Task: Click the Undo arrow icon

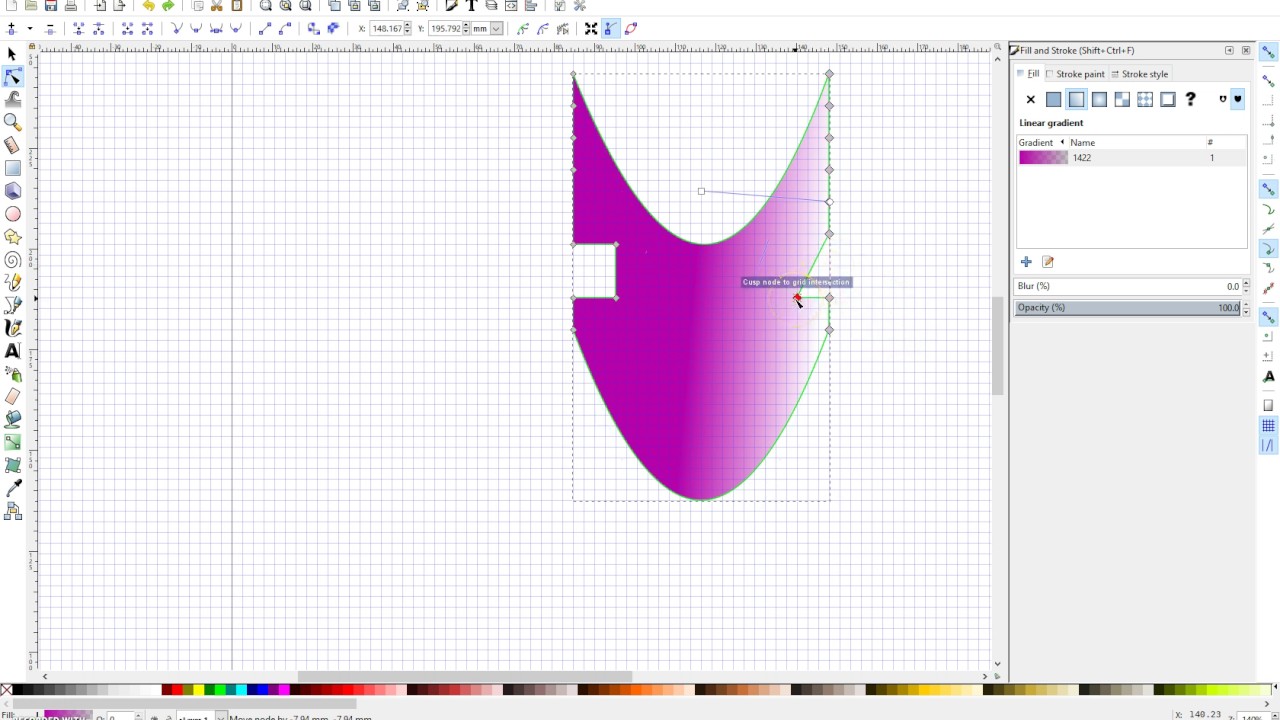Action: 148,6
